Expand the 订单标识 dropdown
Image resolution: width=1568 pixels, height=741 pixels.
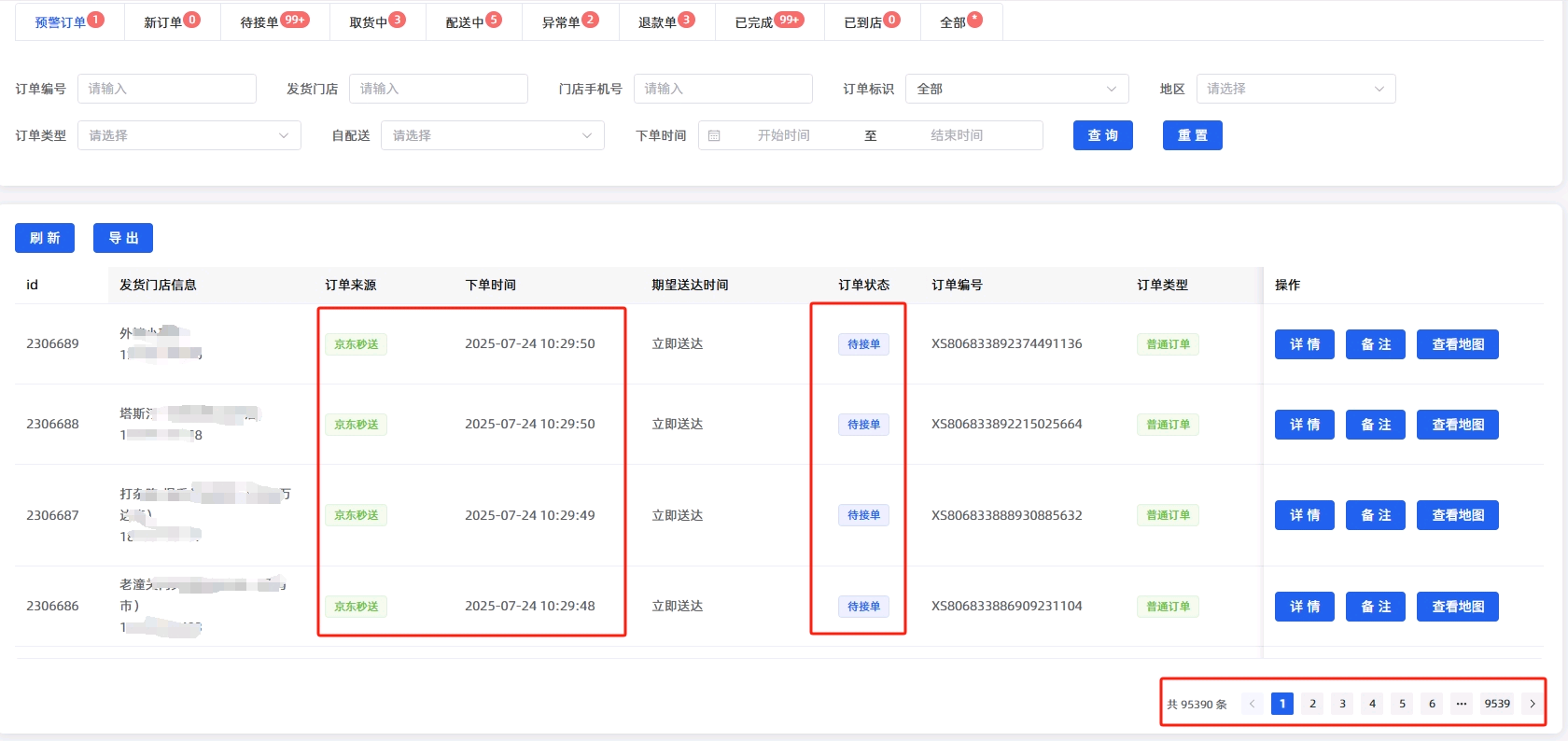coord(1017,89)
